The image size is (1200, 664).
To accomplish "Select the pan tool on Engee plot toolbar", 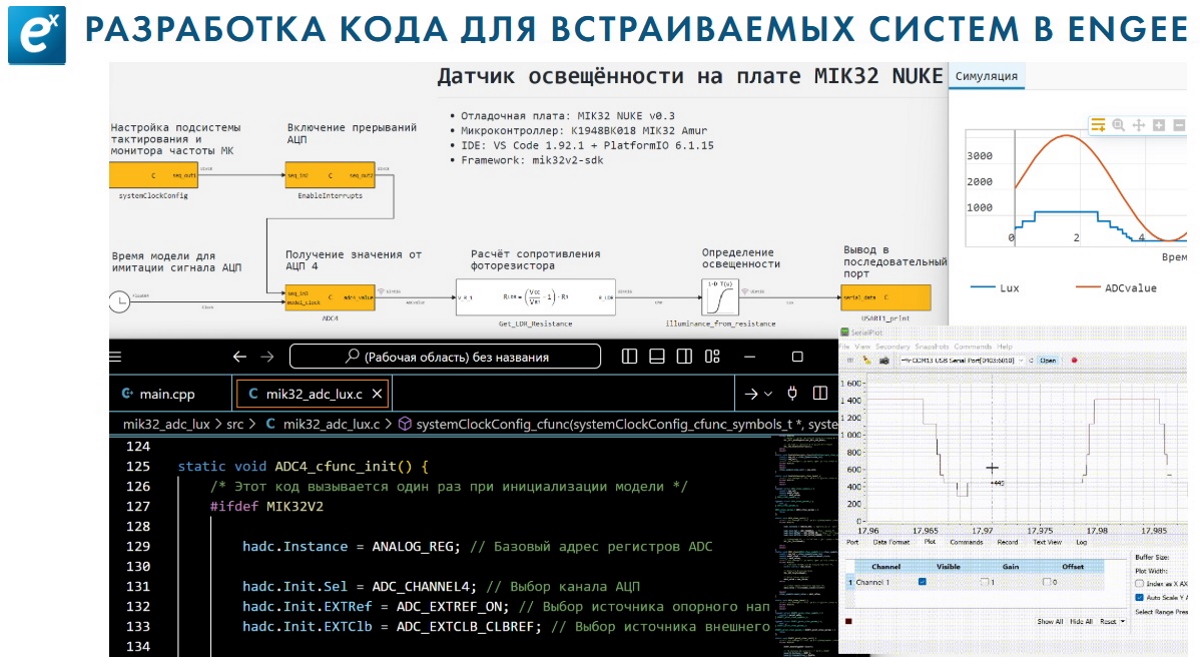I will pyautogui.click(x=1139, y=125).
